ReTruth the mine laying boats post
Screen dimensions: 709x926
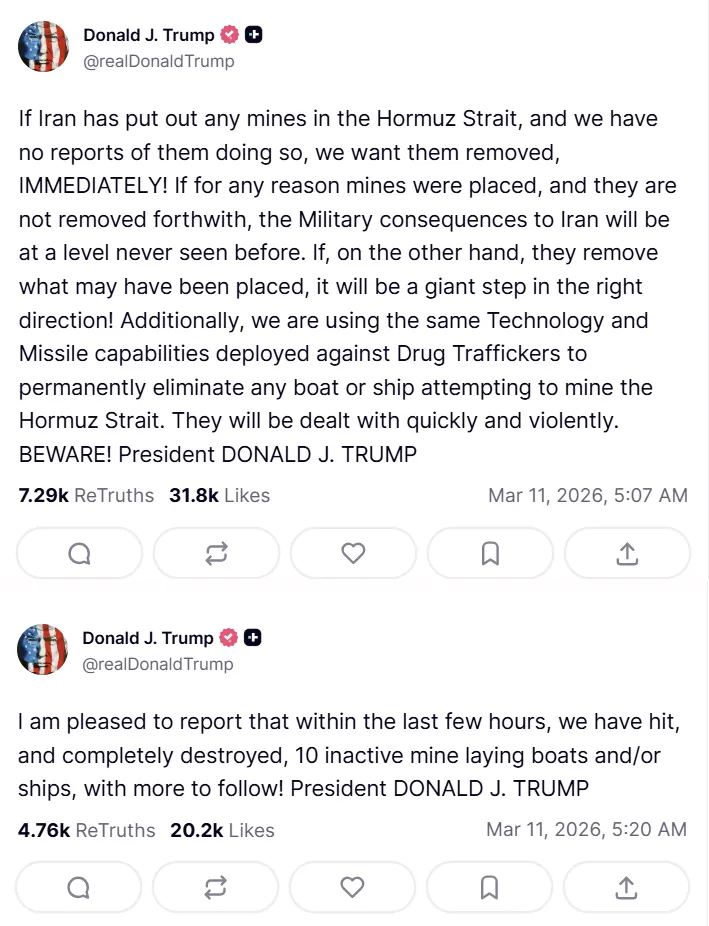pos(216,887)
